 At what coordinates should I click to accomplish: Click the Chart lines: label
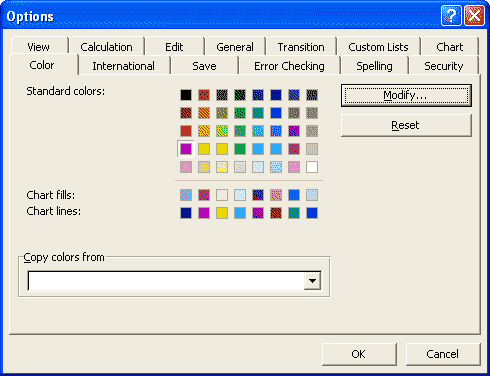[53, 211]
